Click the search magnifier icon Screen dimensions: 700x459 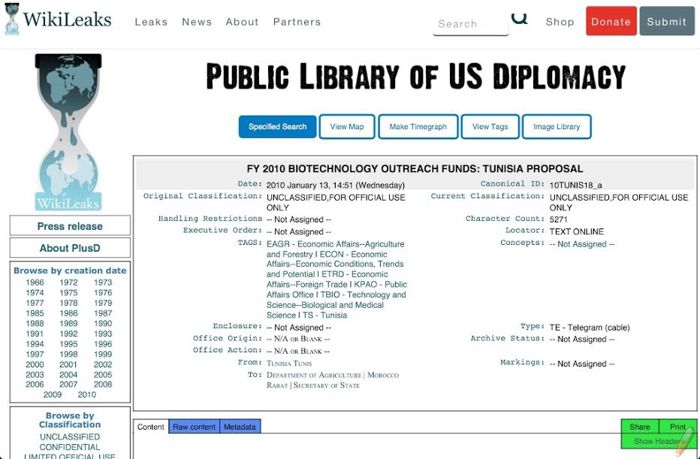pyautogui.click(x=519, y=19)
